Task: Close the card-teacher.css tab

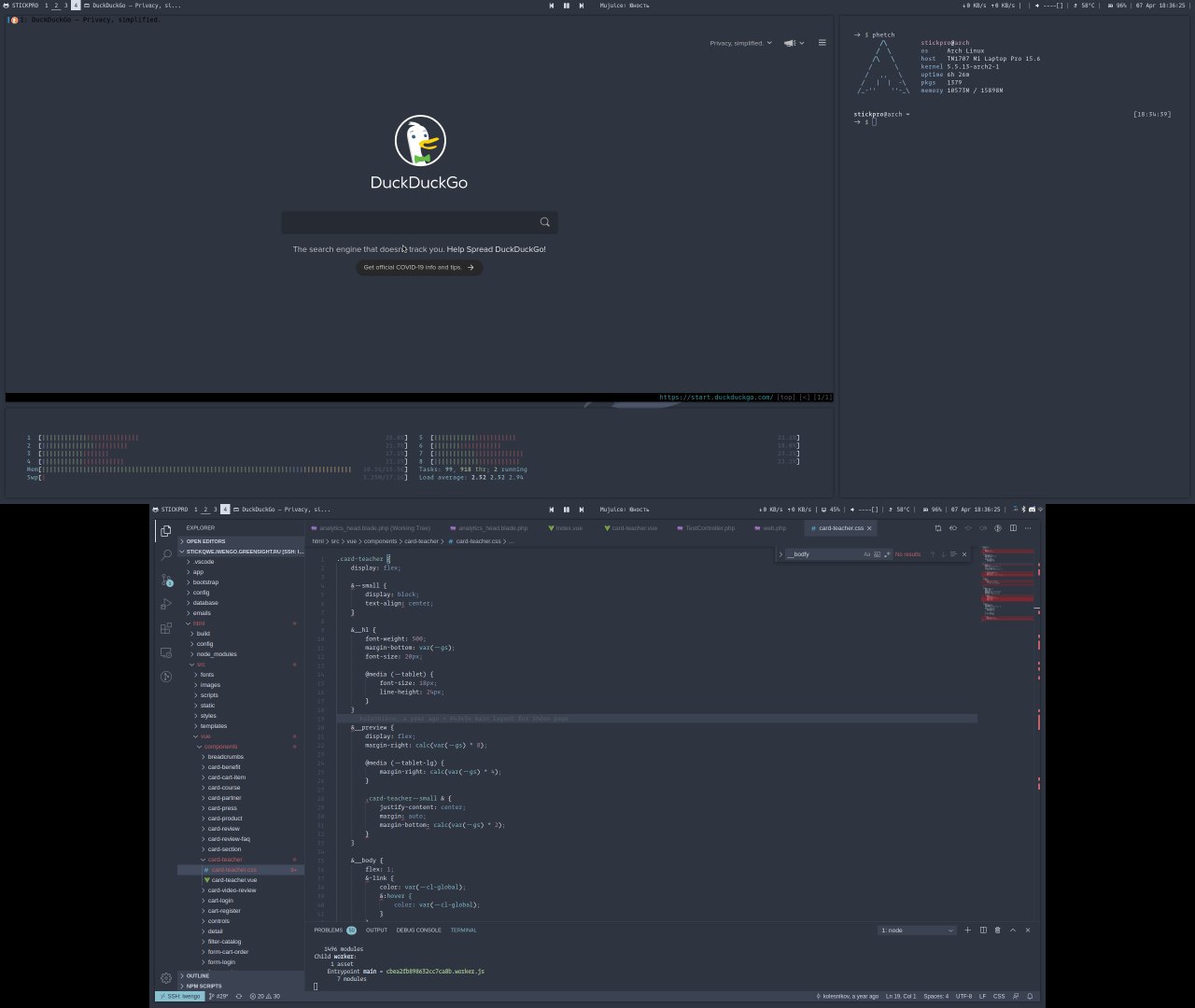Action: point(869,528)
